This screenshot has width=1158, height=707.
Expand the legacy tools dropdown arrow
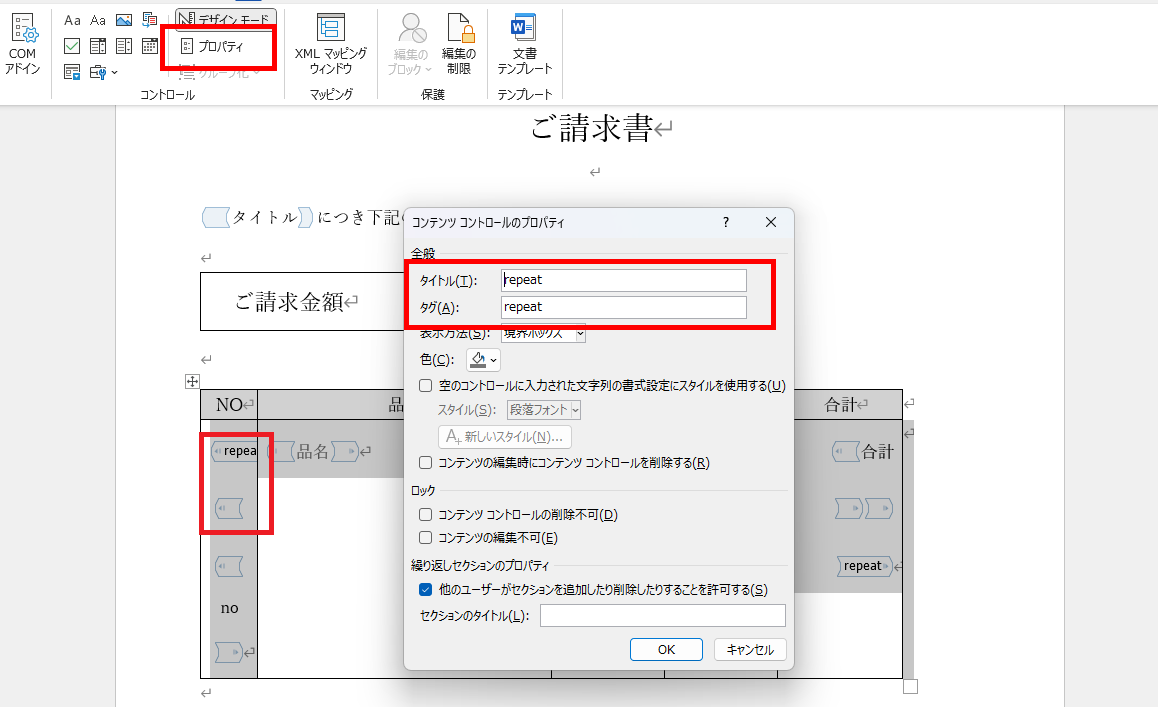point(113,72)
